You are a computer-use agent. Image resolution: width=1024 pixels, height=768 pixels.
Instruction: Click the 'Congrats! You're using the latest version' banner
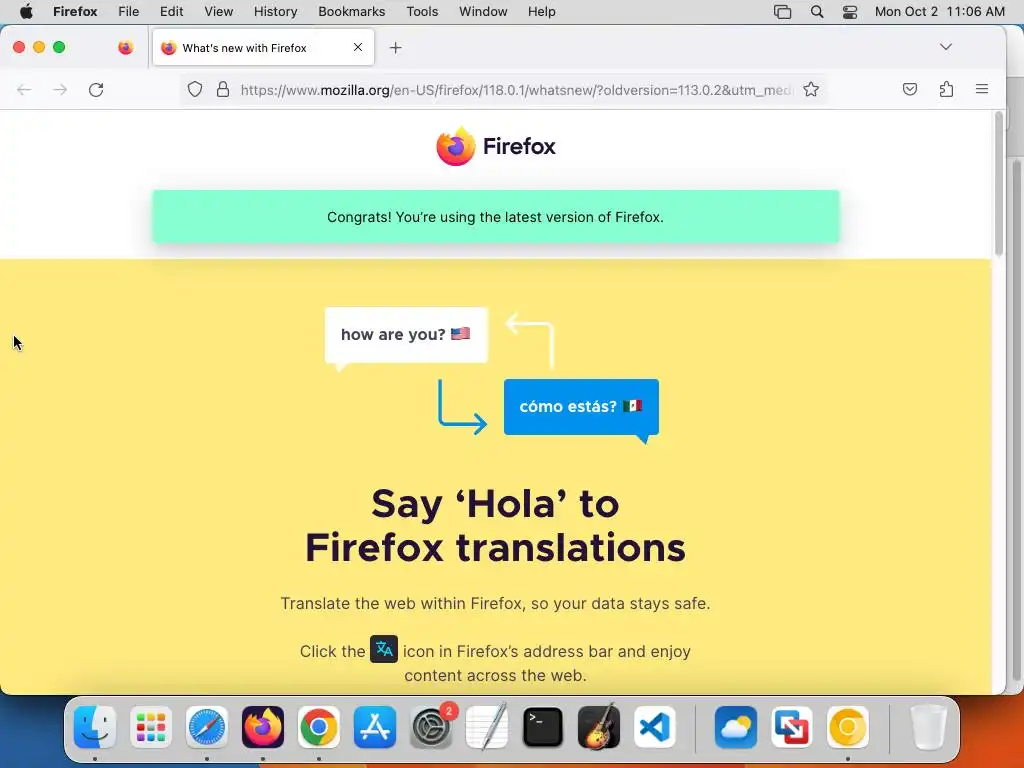496,217
